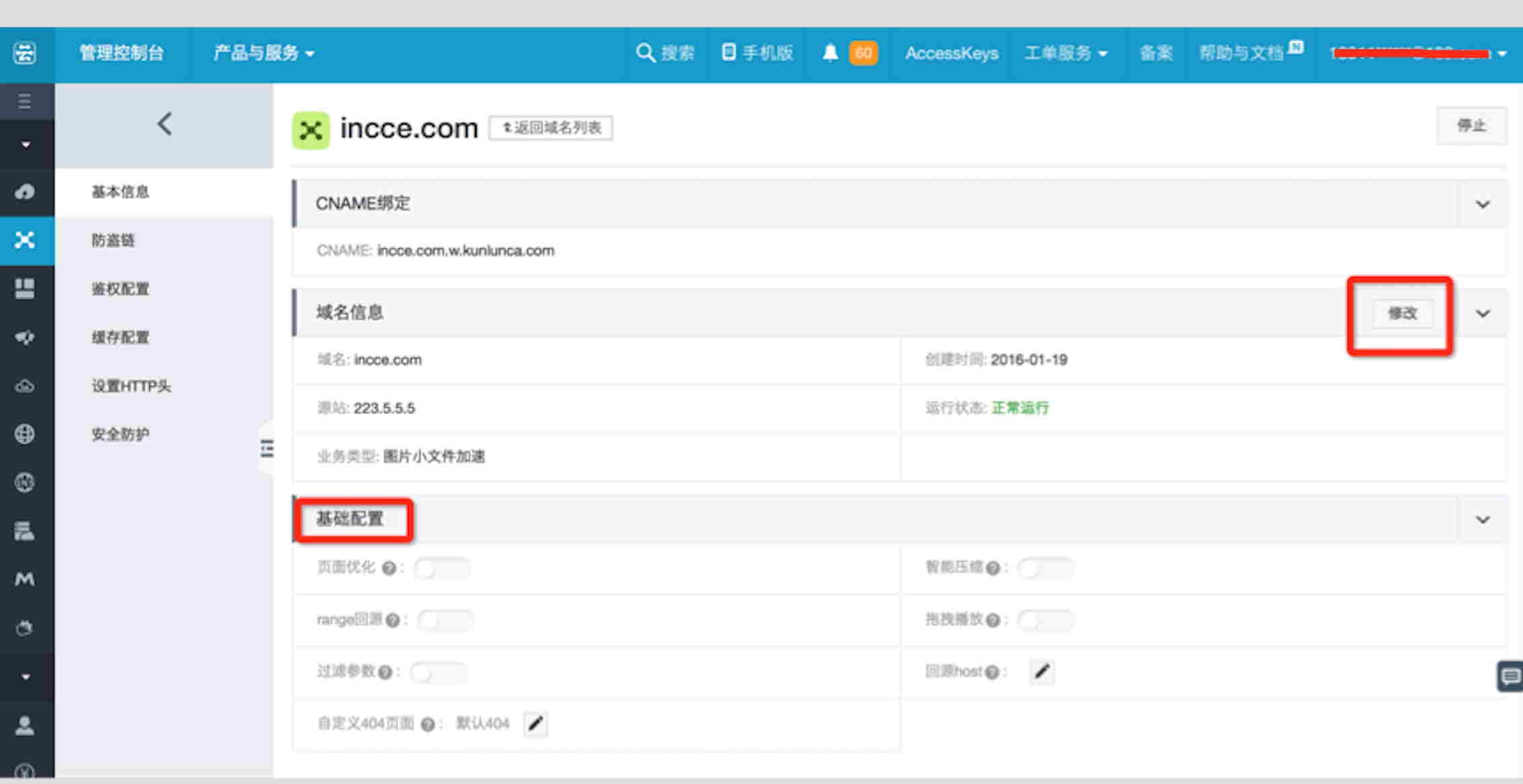Screen dimensions: 1523x784
Task: Click the 修改 button in 域名信息
Action: point(1403,313)
